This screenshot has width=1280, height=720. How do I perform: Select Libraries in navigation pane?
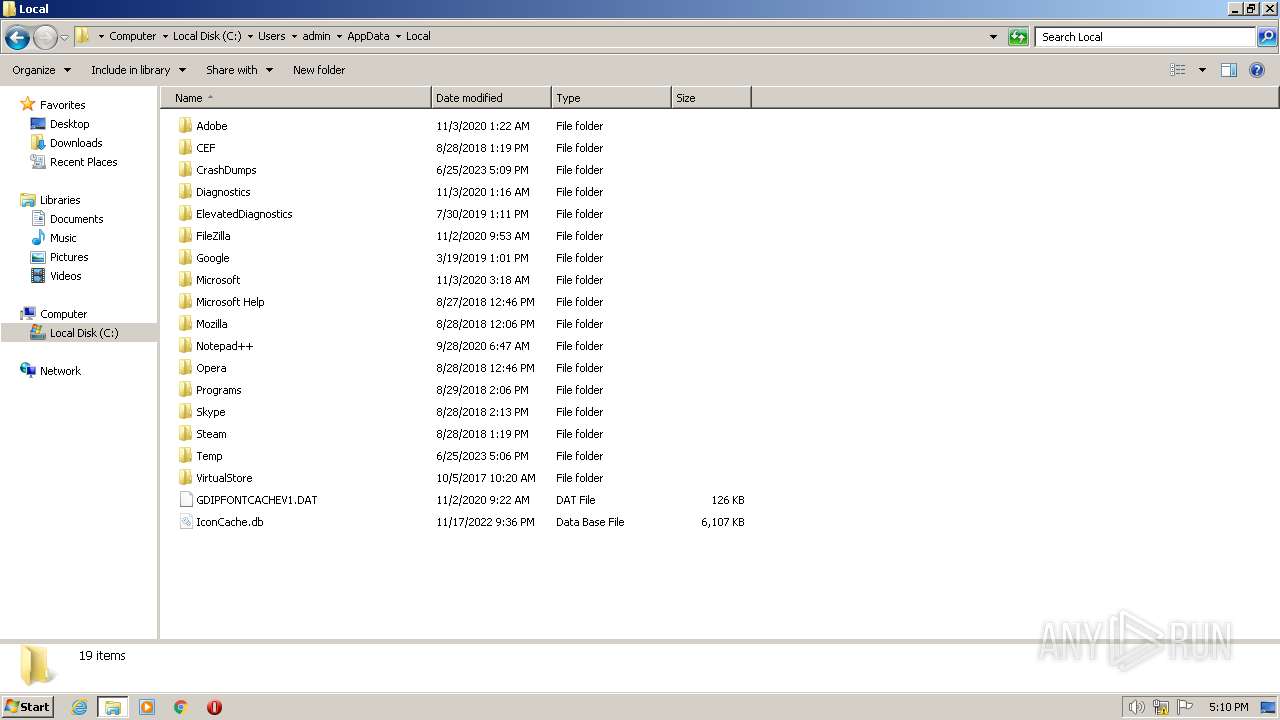tap(60, 200)
